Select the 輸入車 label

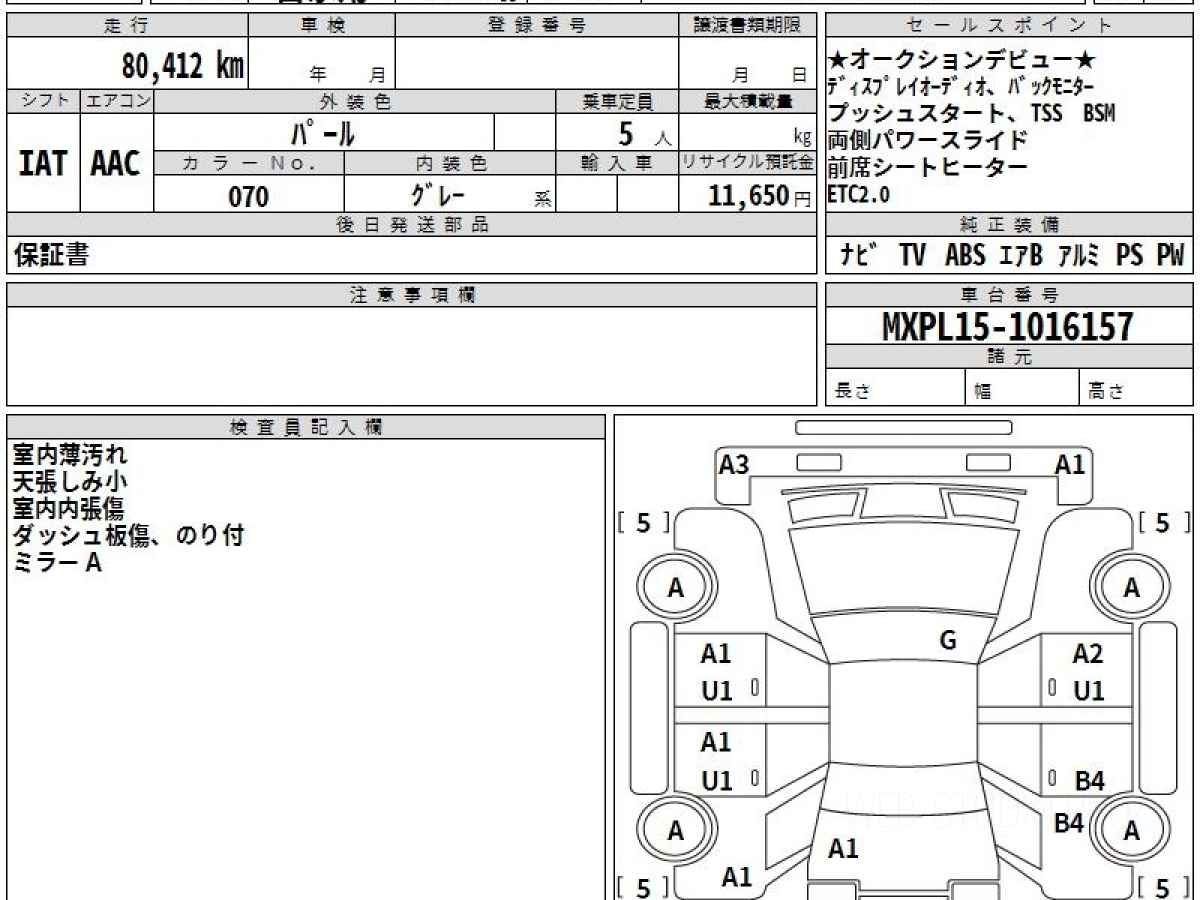[617, 162]
